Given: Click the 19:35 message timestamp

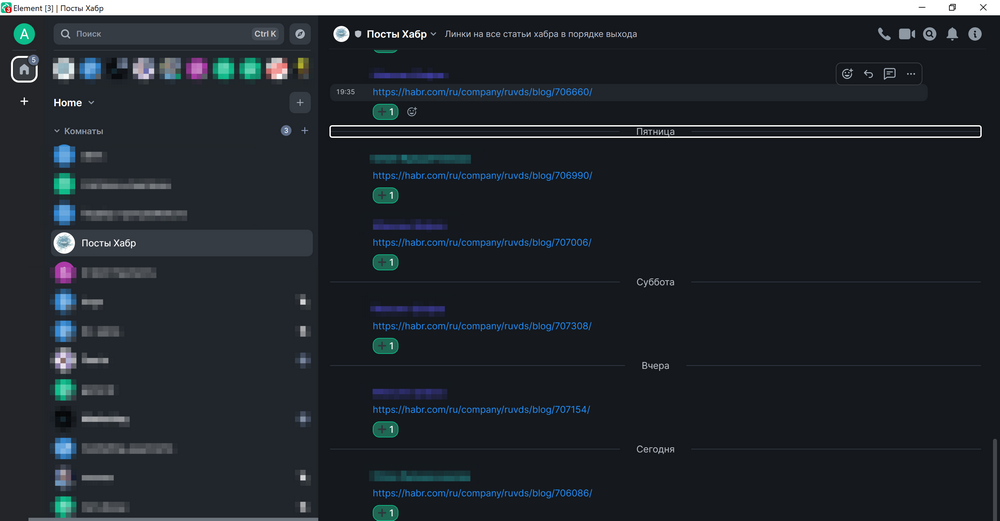Looking at the screenshot, I should click(346, 92).
